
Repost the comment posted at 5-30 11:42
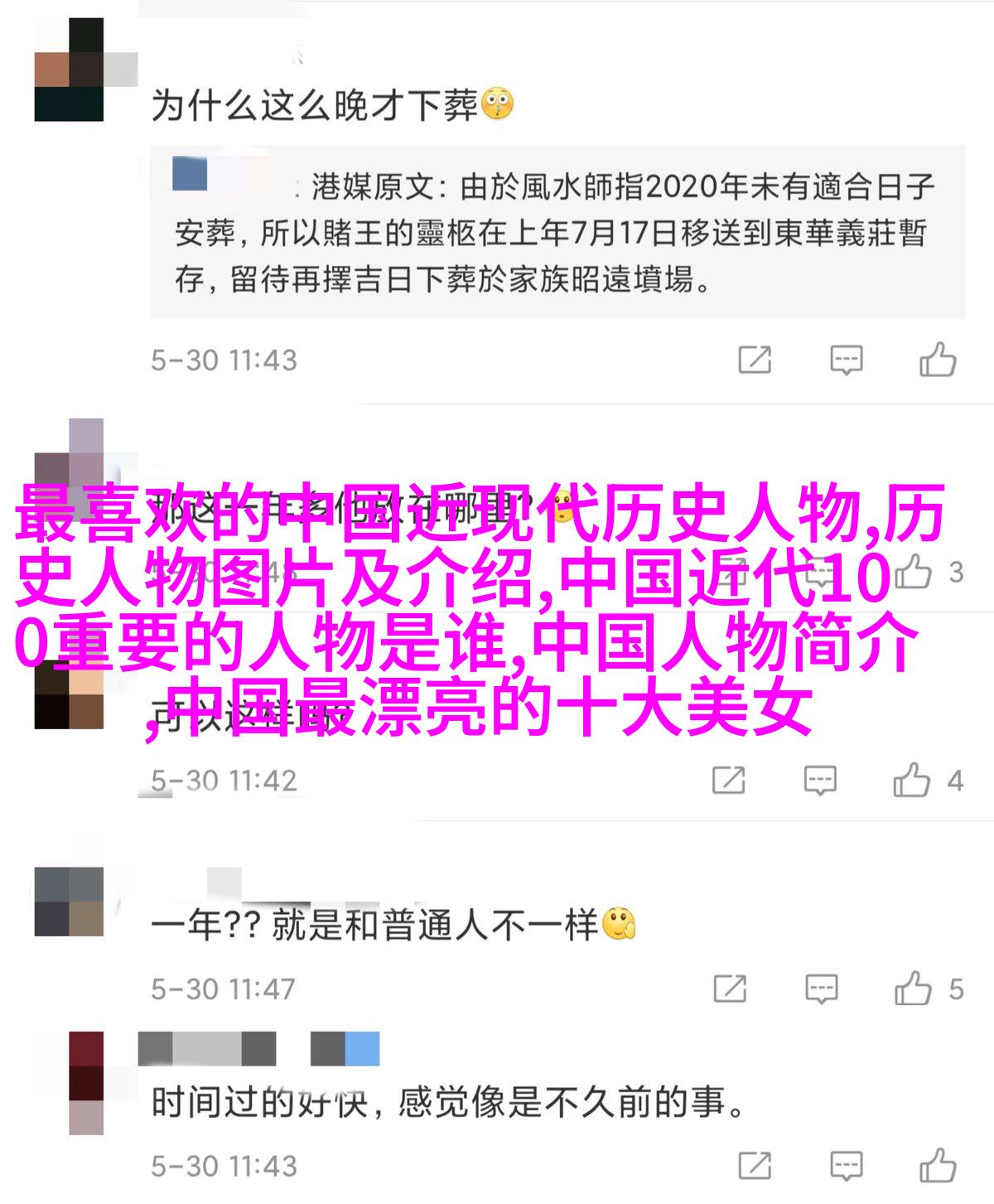pos(728,781)
